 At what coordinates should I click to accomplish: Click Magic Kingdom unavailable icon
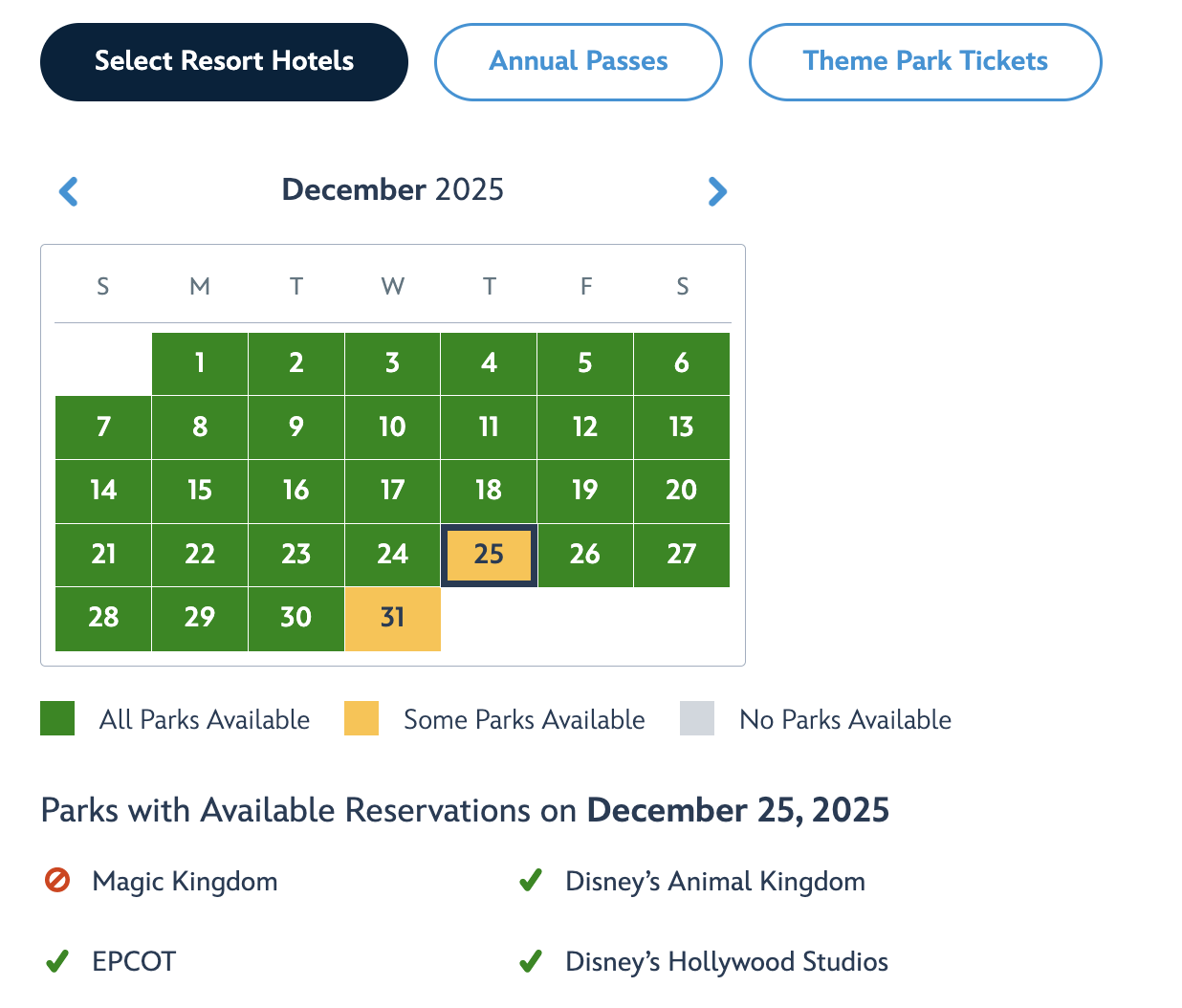[57, 880]
